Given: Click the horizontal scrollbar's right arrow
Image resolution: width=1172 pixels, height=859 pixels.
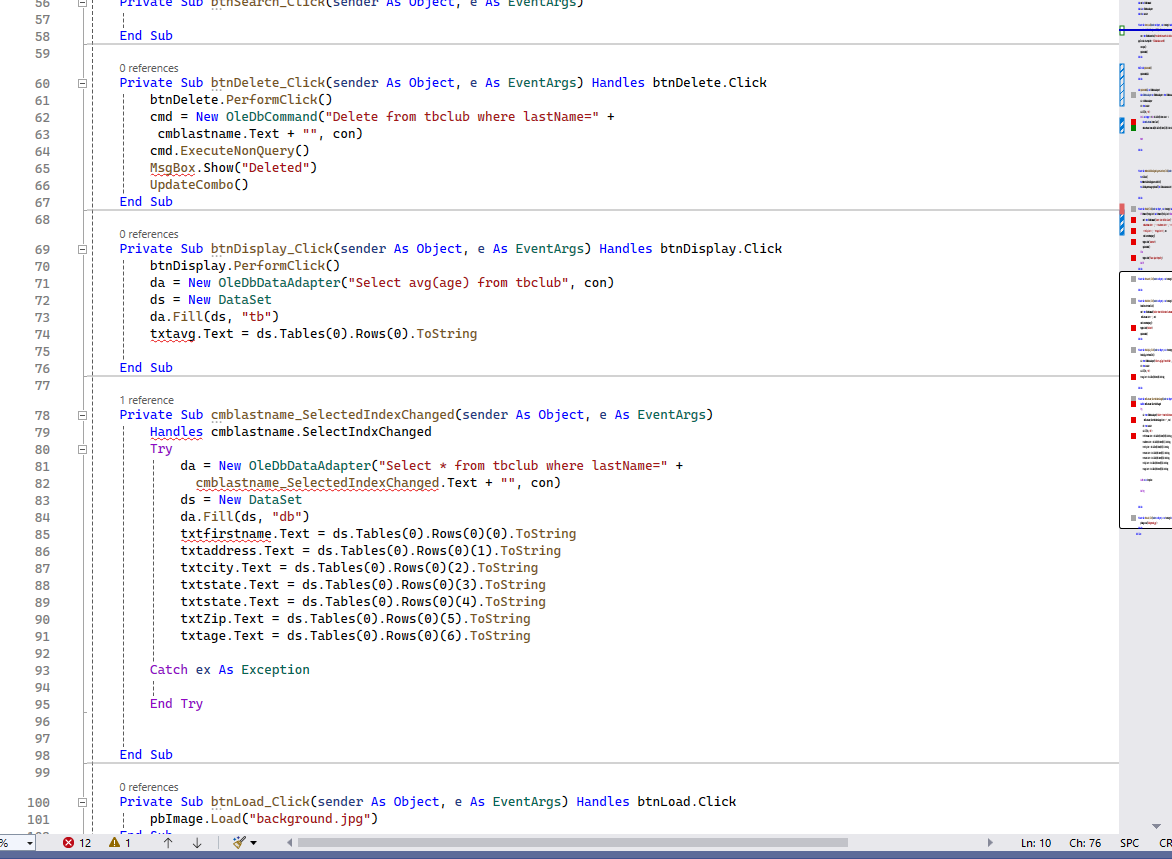Looking at the screenshot, I should tap(990, 842).
